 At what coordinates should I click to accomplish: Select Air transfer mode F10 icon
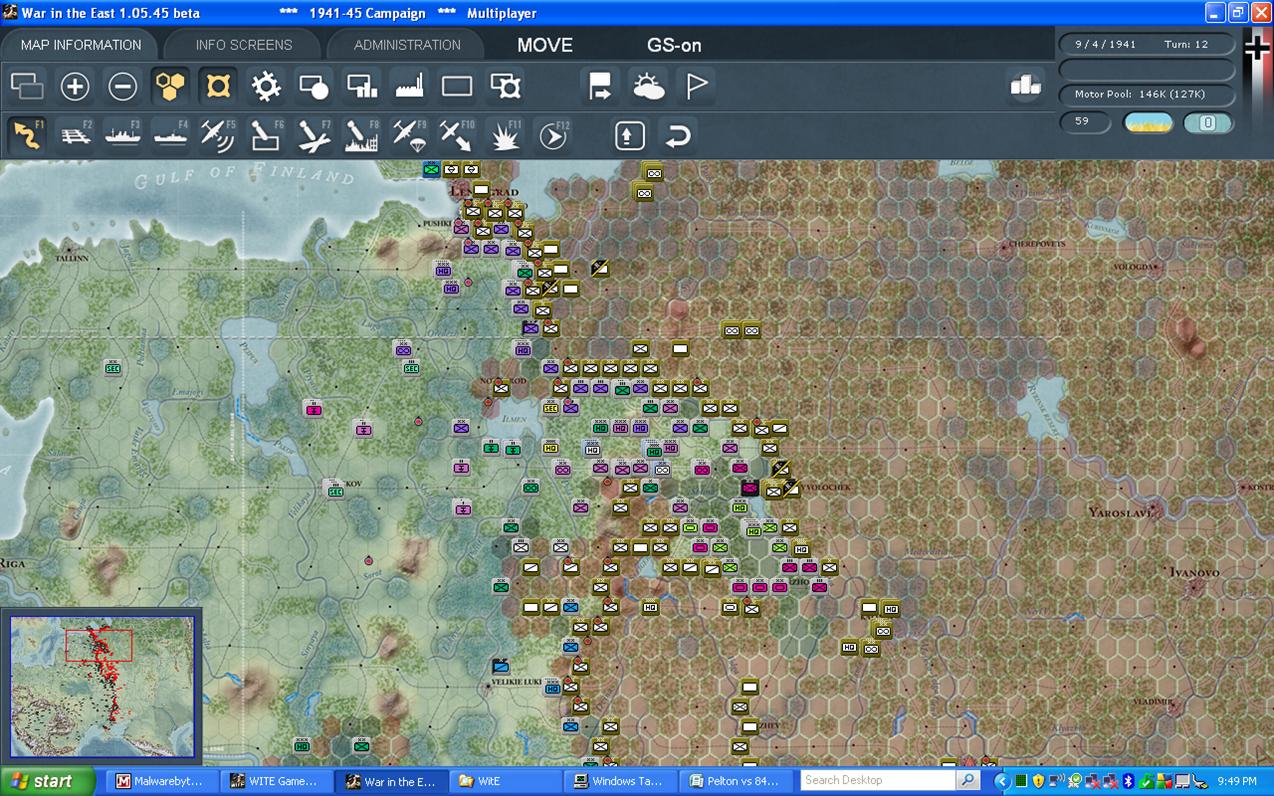457,135
